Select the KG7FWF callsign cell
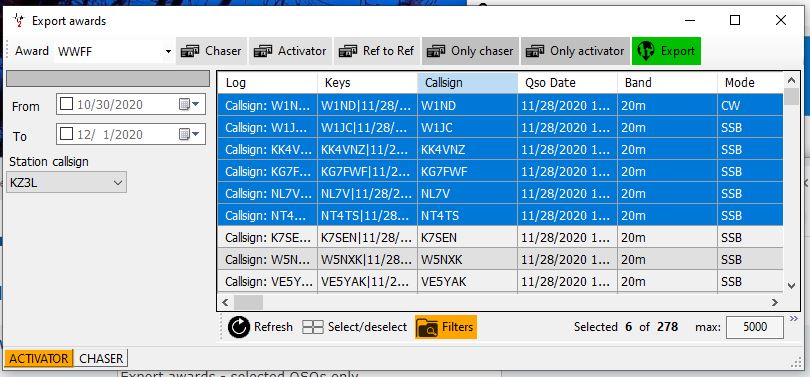The image size is (810, 377). click(468, 171)
